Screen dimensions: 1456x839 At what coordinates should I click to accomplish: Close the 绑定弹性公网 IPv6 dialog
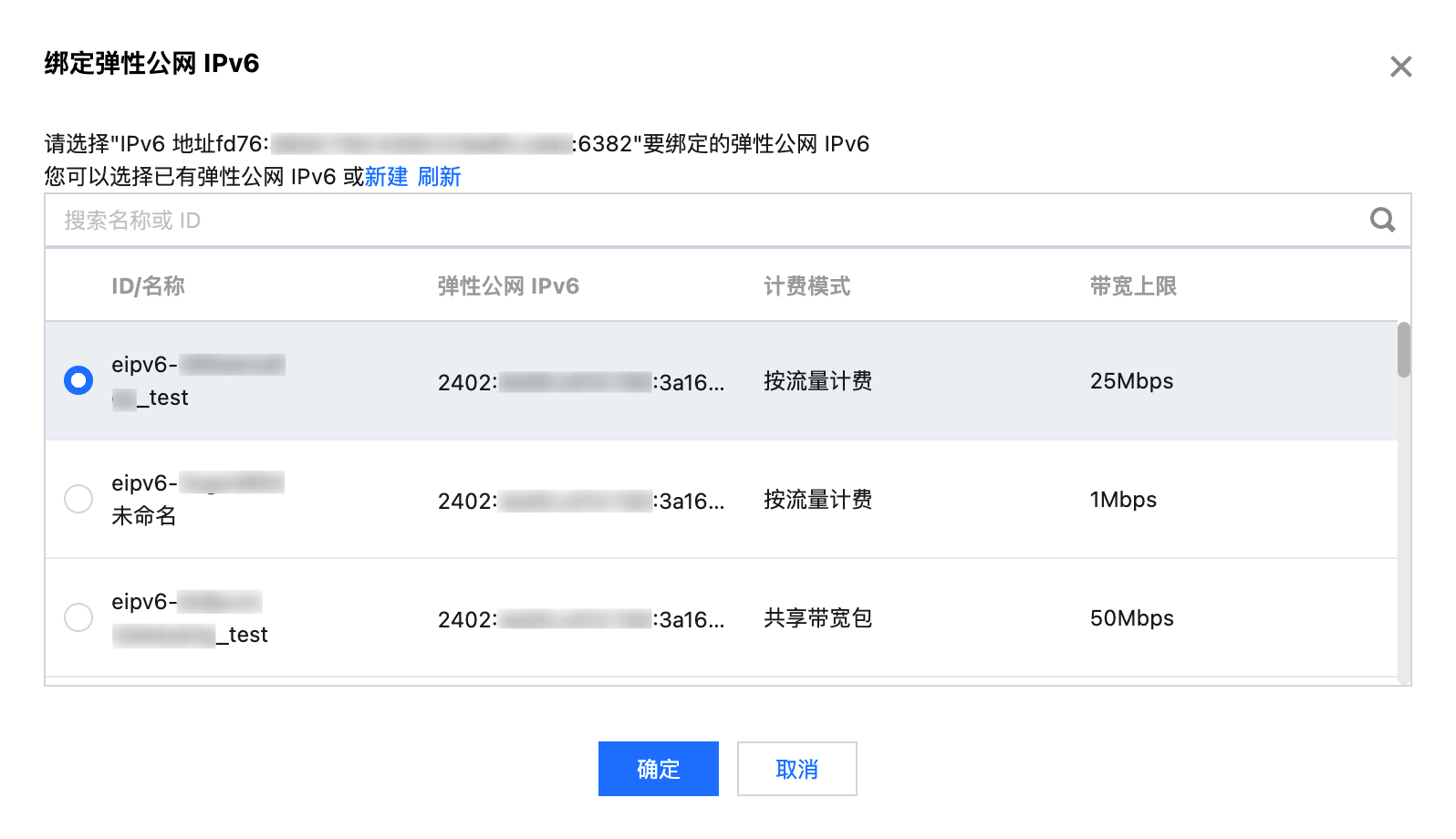1400,67
